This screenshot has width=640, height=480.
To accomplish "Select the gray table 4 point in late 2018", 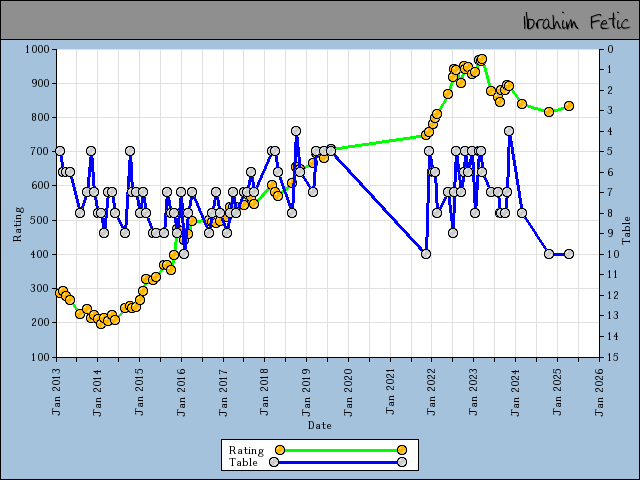I will coord(296,131).
